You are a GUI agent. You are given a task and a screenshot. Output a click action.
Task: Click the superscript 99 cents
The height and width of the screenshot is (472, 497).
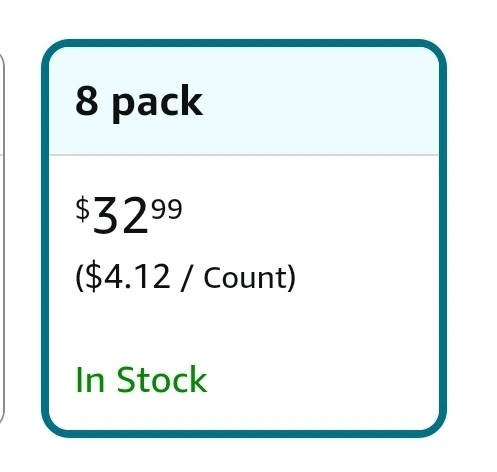[x=167, y=209]
